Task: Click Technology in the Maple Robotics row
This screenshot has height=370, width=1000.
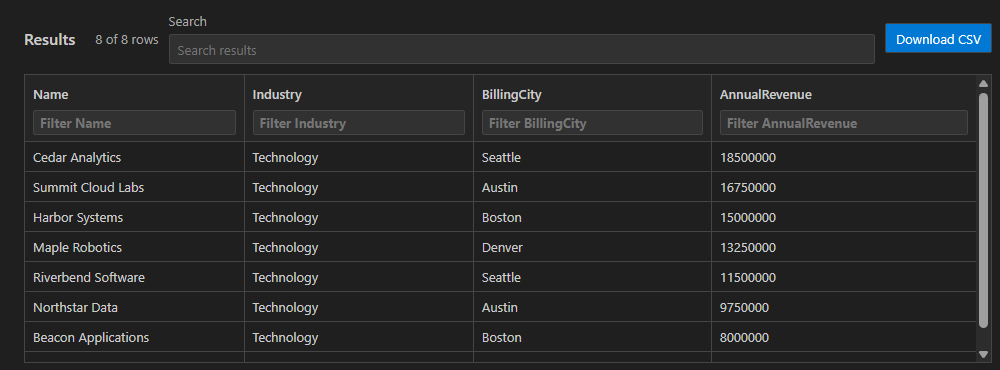Action: (x=285, y=248)
